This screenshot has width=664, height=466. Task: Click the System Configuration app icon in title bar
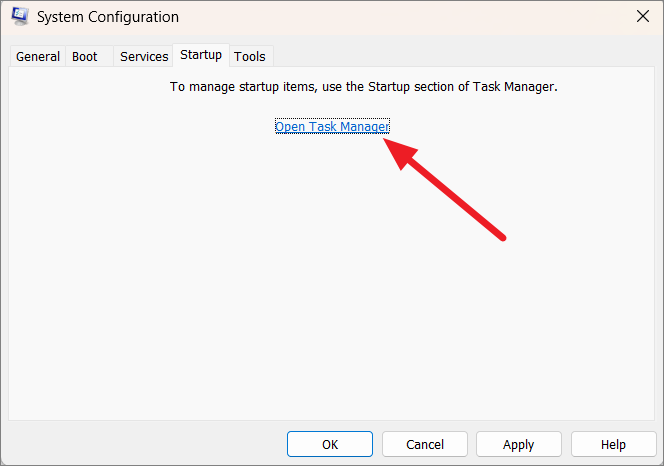pyautogui.click(x=19, y=17)
